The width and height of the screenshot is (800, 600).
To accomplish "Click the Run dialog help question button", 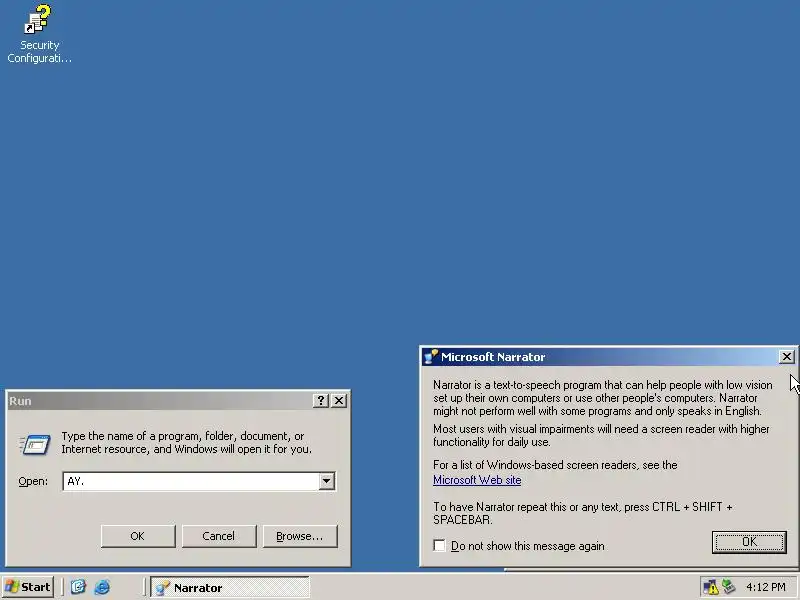I will pos(320,401).
